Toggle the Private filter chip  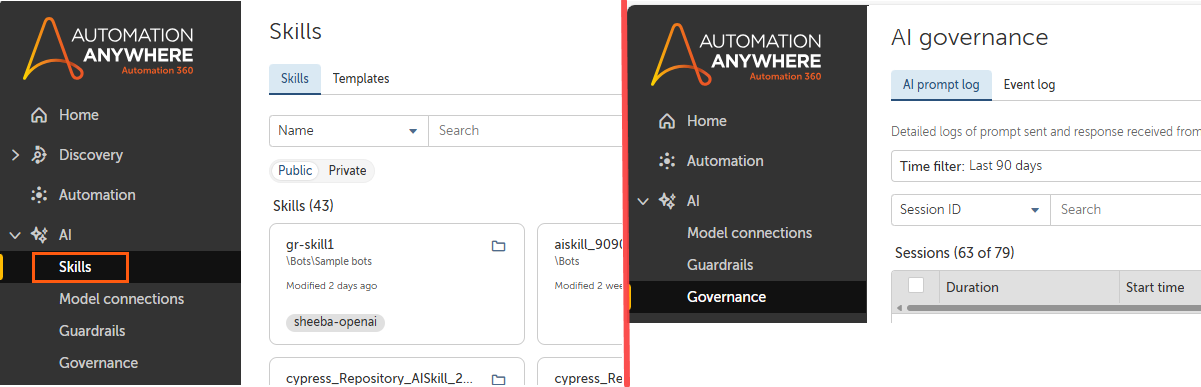[x=347, y=171]
